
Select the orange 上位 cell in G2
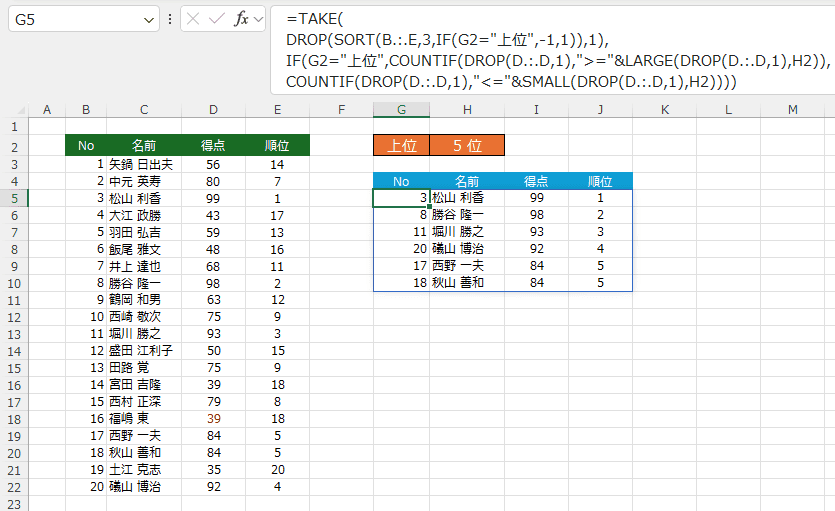tap(401, 146)
